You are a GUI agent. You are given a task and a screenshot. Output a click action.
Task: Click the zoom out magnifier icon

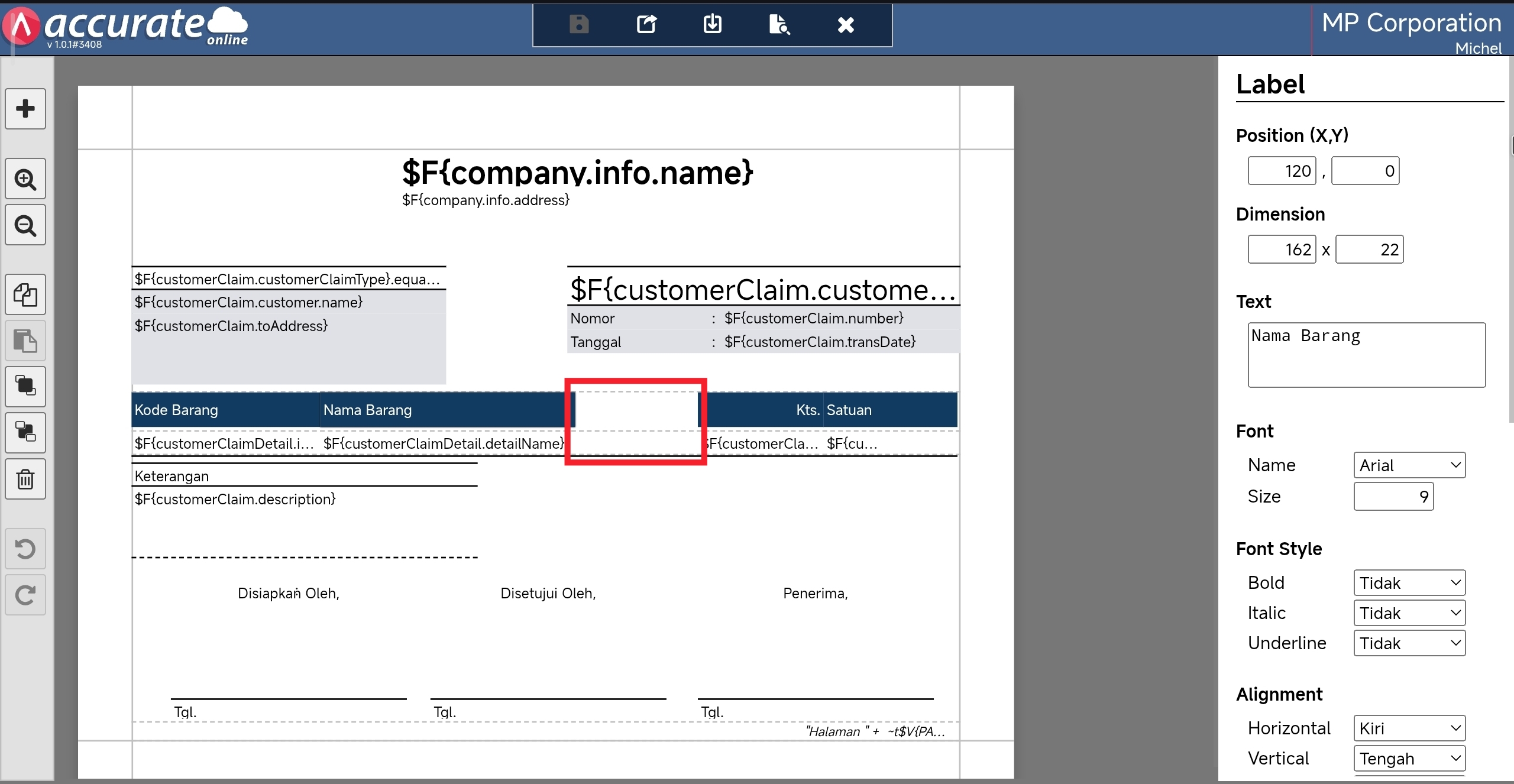pos(25,225)
